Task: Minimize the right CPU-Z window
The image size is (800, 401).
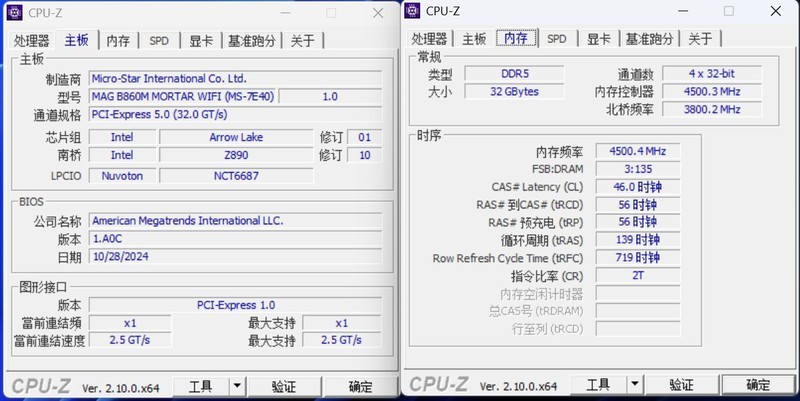Action: [x=683, y=11]
